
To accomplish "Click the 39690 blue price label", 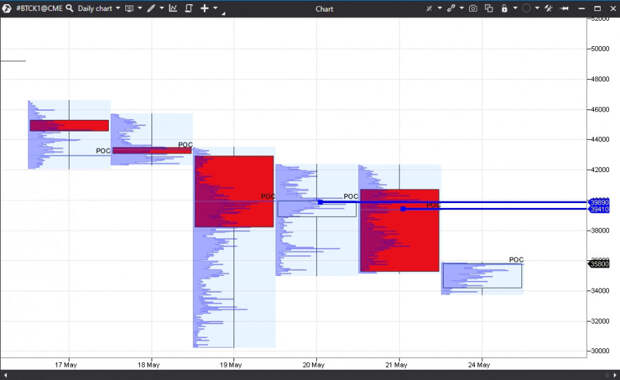I will pyautogui.click(x=599, y=202).
